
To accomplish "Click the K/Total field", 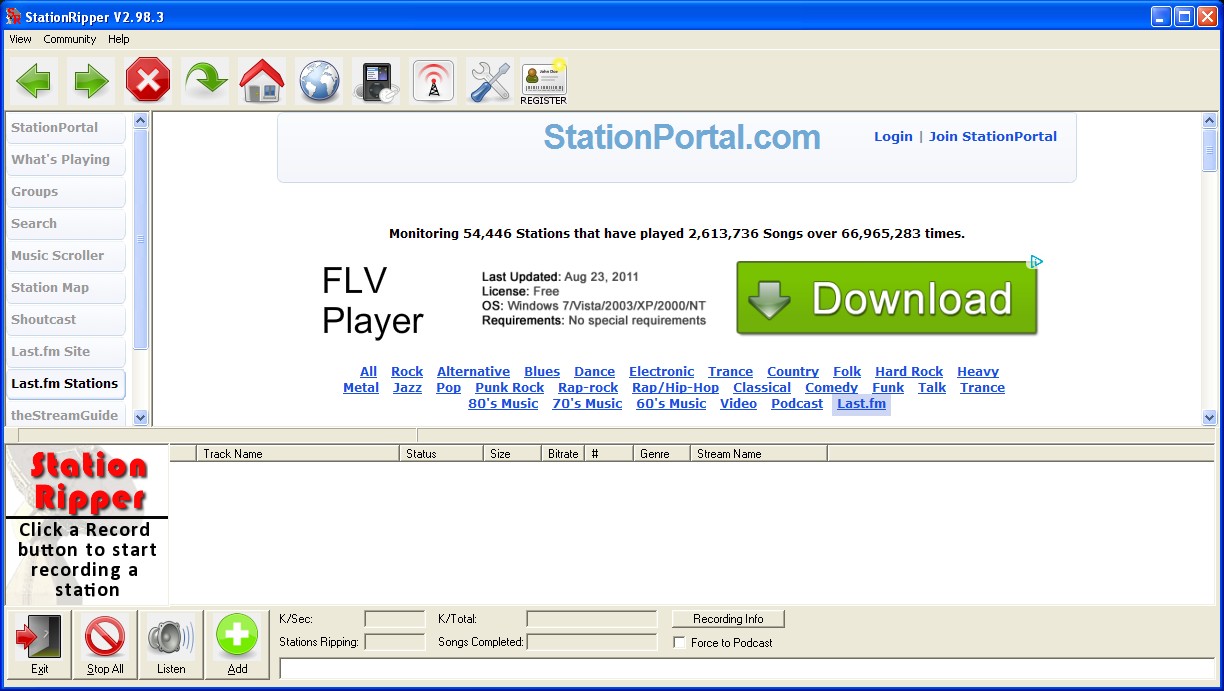I will click(x=592, y=619).
